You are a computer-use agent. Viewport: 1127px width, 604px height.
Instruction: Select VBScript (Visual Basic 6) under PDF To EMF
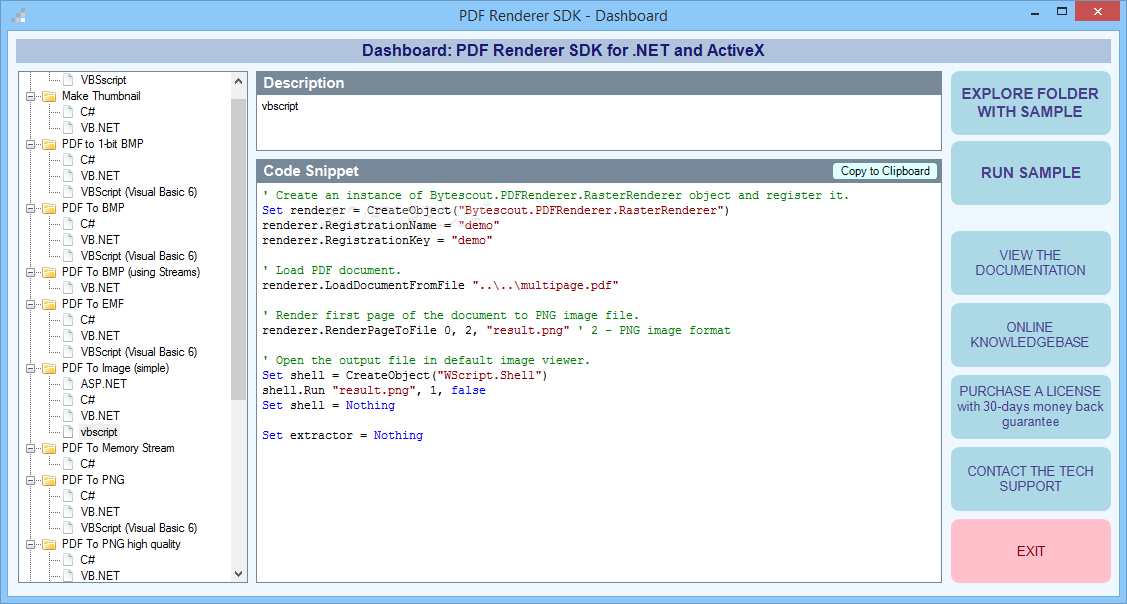139,352
